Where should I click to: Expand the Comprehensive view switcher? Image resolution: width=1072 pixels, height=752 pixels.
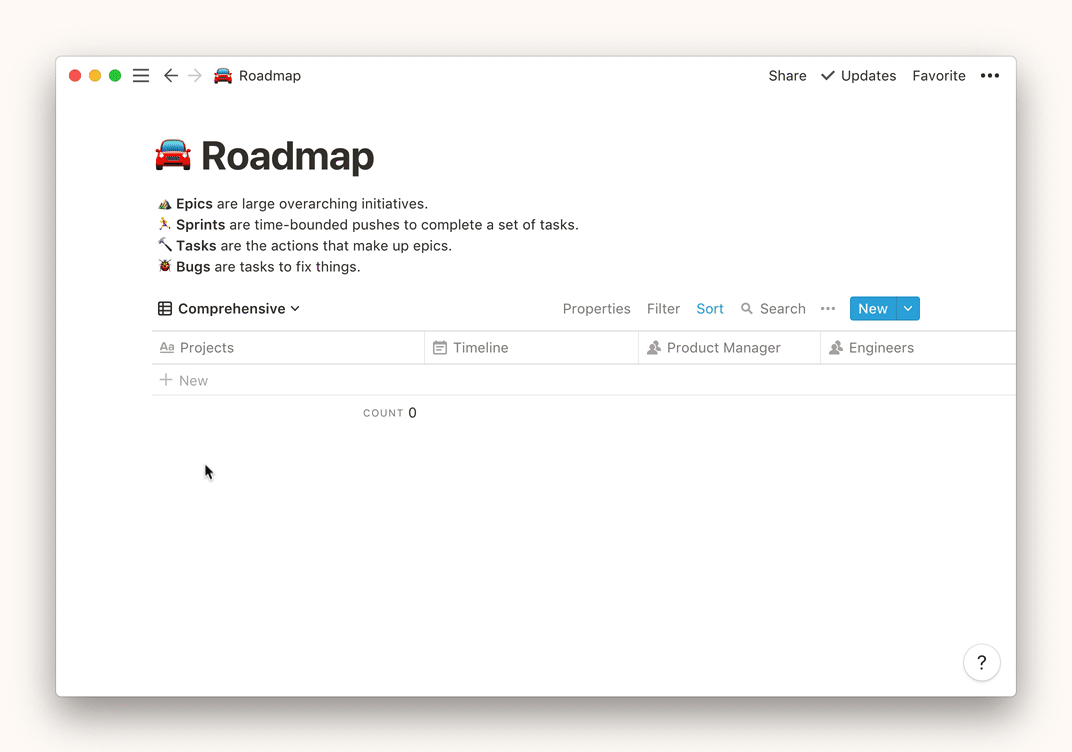[229, 309]
